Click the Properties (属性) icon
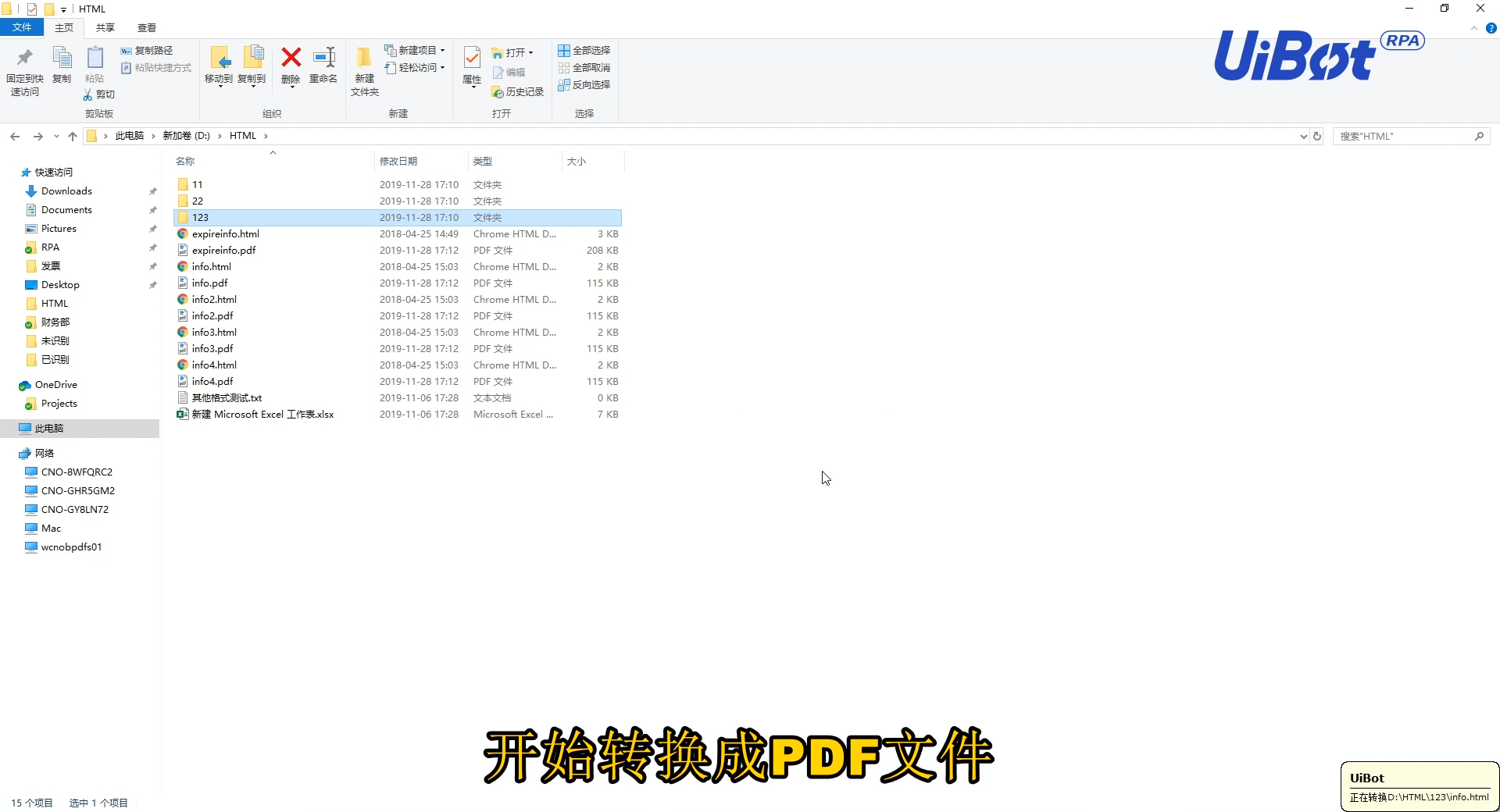The width and height of the screenshot is (1500, 812). [x=472, y=58]
